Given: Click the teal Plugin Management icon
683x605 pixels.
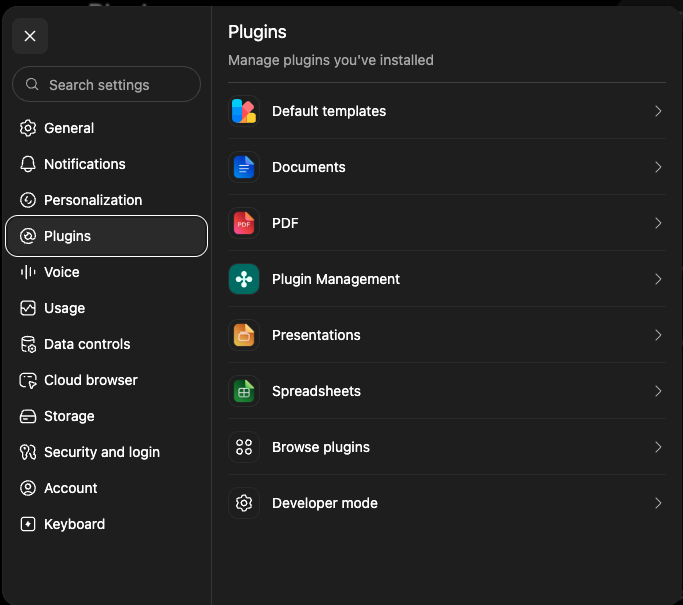Looking at the screenshot, I should [x=244, y=279].
